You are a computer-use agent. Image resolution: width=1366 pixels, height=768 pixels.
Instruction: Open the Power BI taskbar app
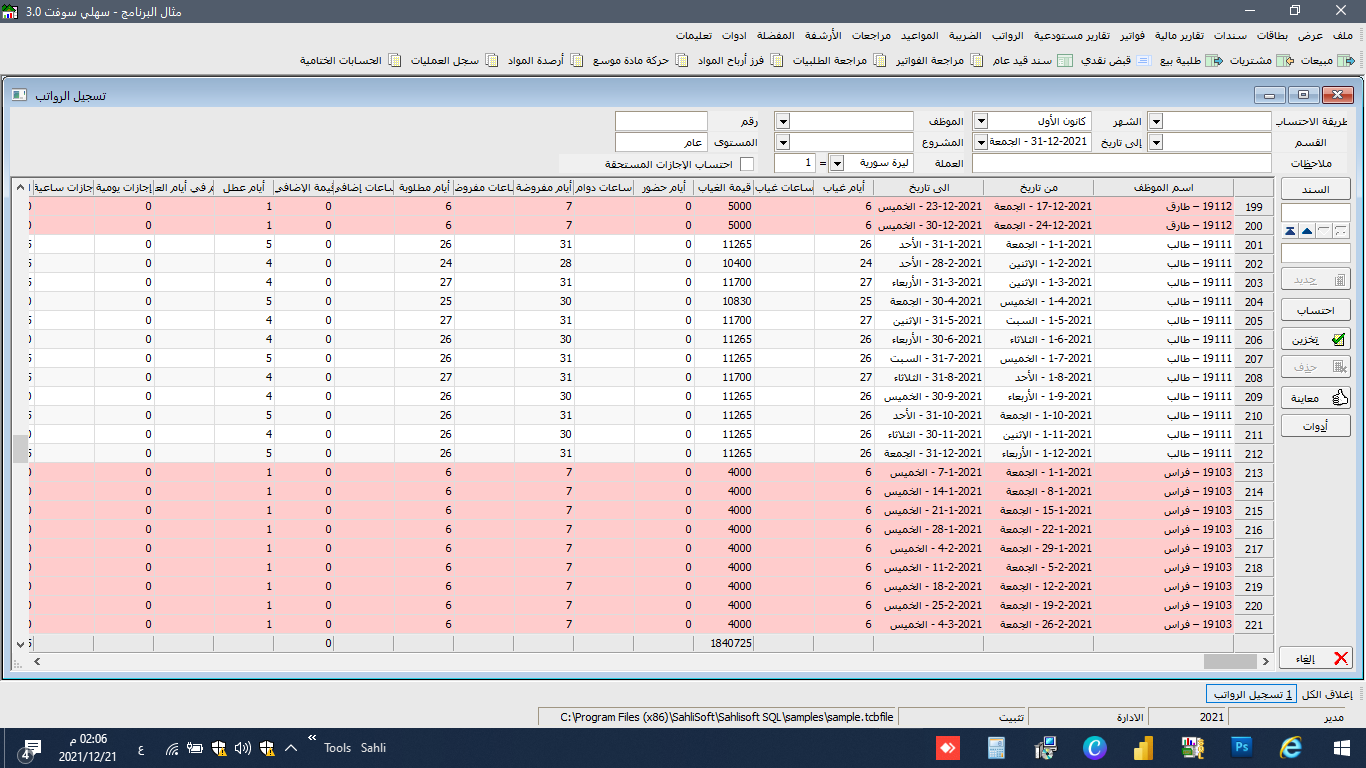click(1145, 747)
